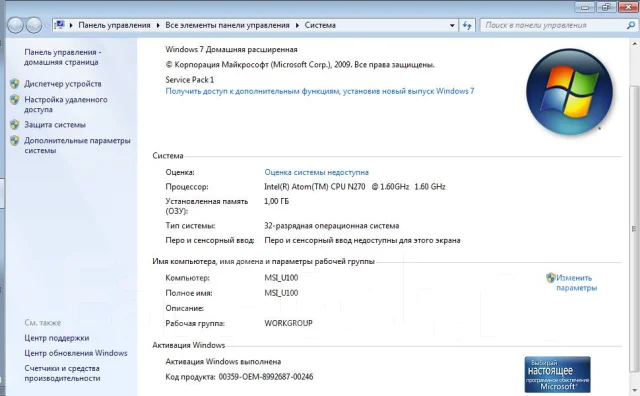640x396 pixels.
Task: Click the restore down window button
Action: 606,7
